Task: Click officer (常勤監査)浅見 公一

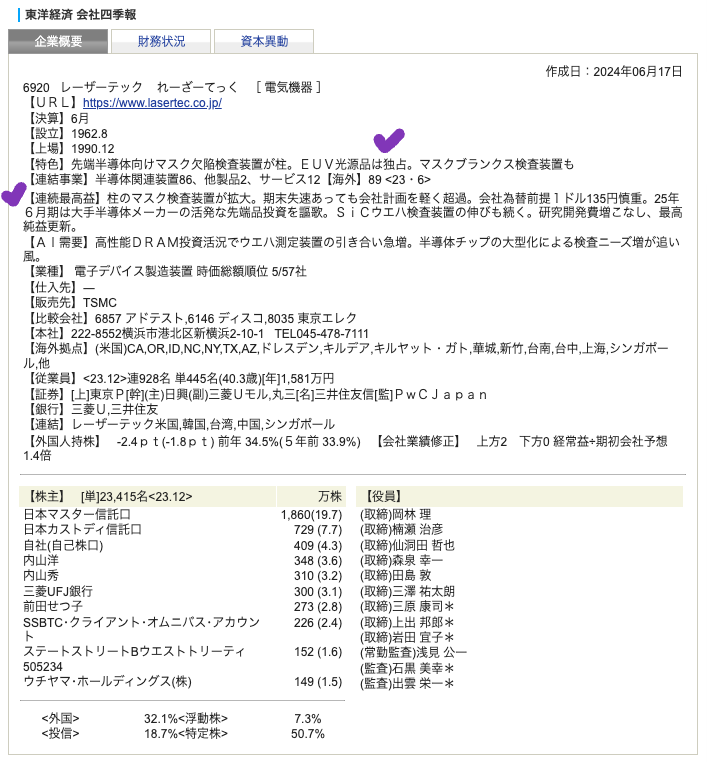Action: click(413, 652)
